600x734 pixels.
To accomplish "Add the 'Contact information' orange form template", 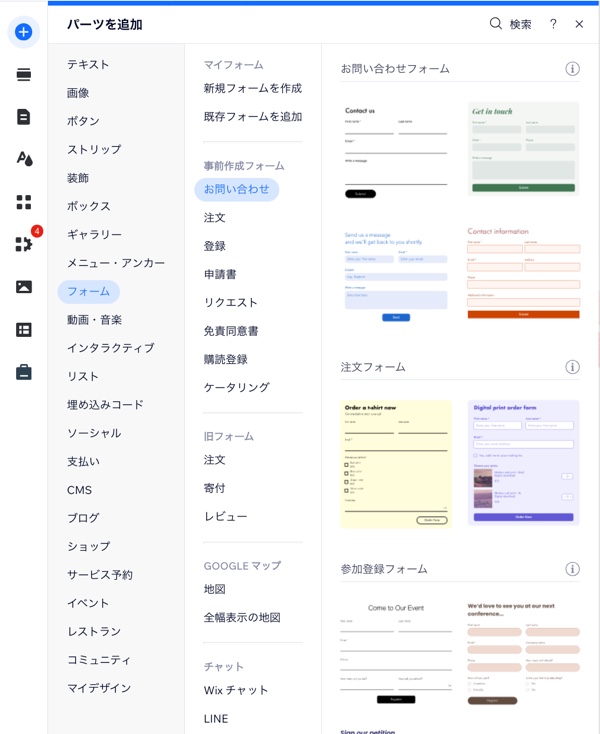I will click(x=523, y=273).
